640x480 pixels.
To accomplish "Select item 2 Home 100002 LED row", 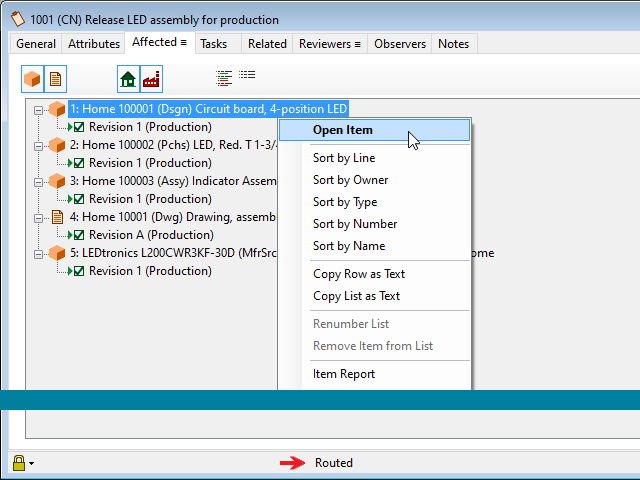I will tap(170, 145).
